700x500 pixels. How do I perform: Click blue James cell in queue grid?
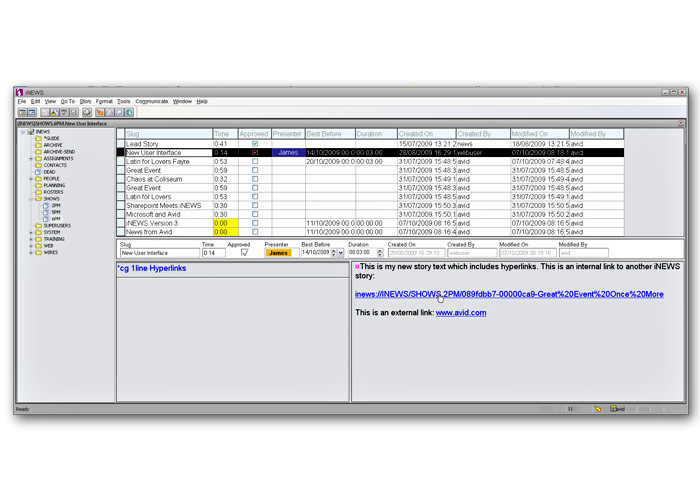(288, 153)
